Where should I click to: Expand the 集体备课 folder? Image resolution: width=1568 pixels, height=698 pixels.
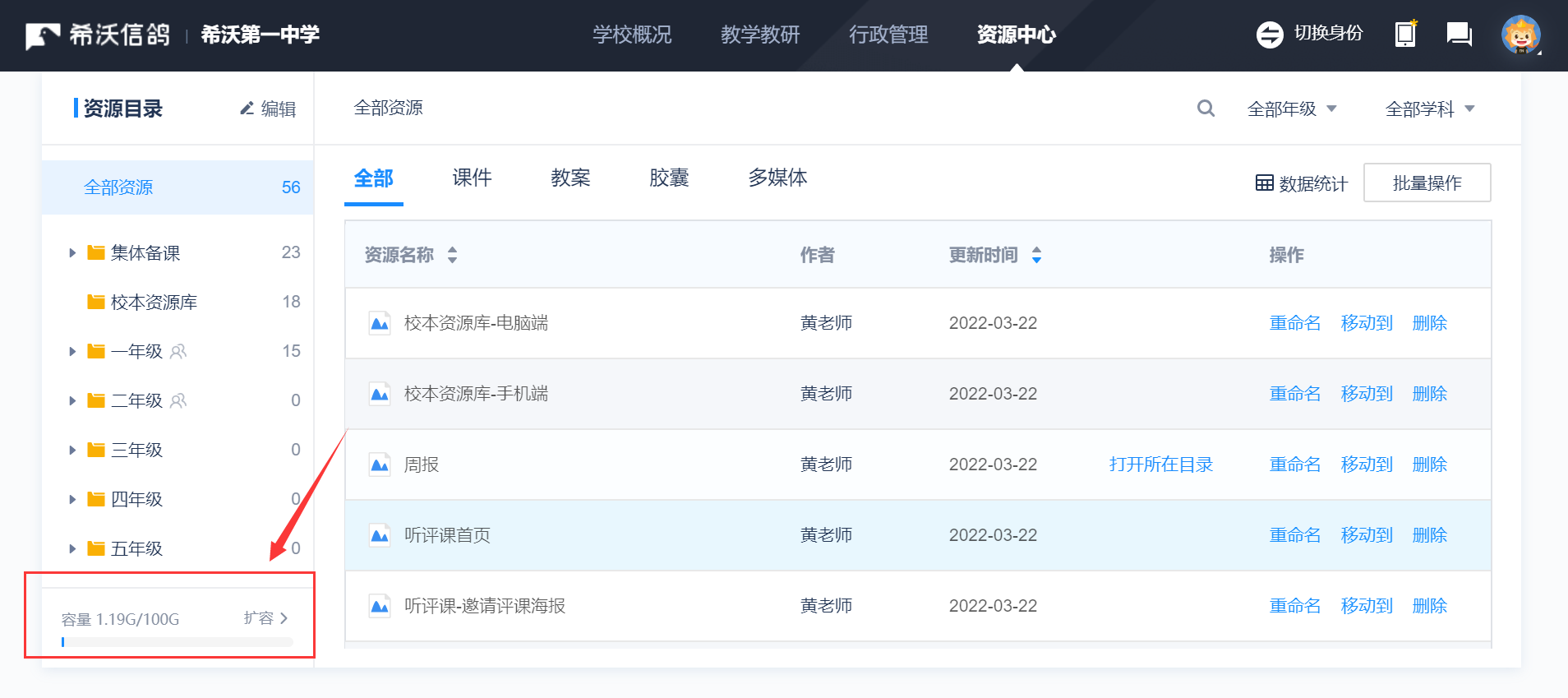pyautogui.click(x=72, y=253)
